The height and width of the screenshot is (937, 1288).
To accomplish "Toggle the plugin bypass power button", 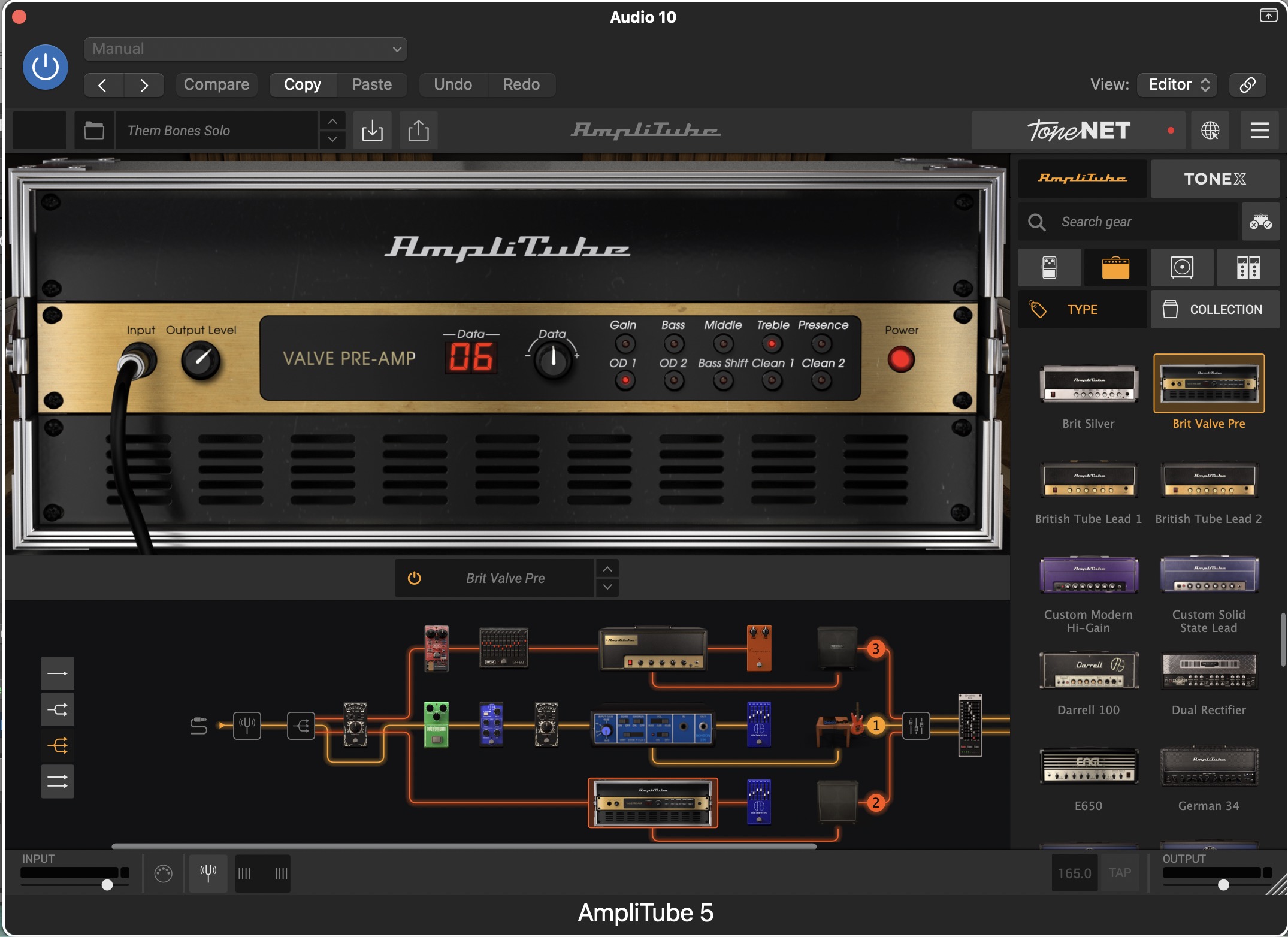I will [46, 67].
